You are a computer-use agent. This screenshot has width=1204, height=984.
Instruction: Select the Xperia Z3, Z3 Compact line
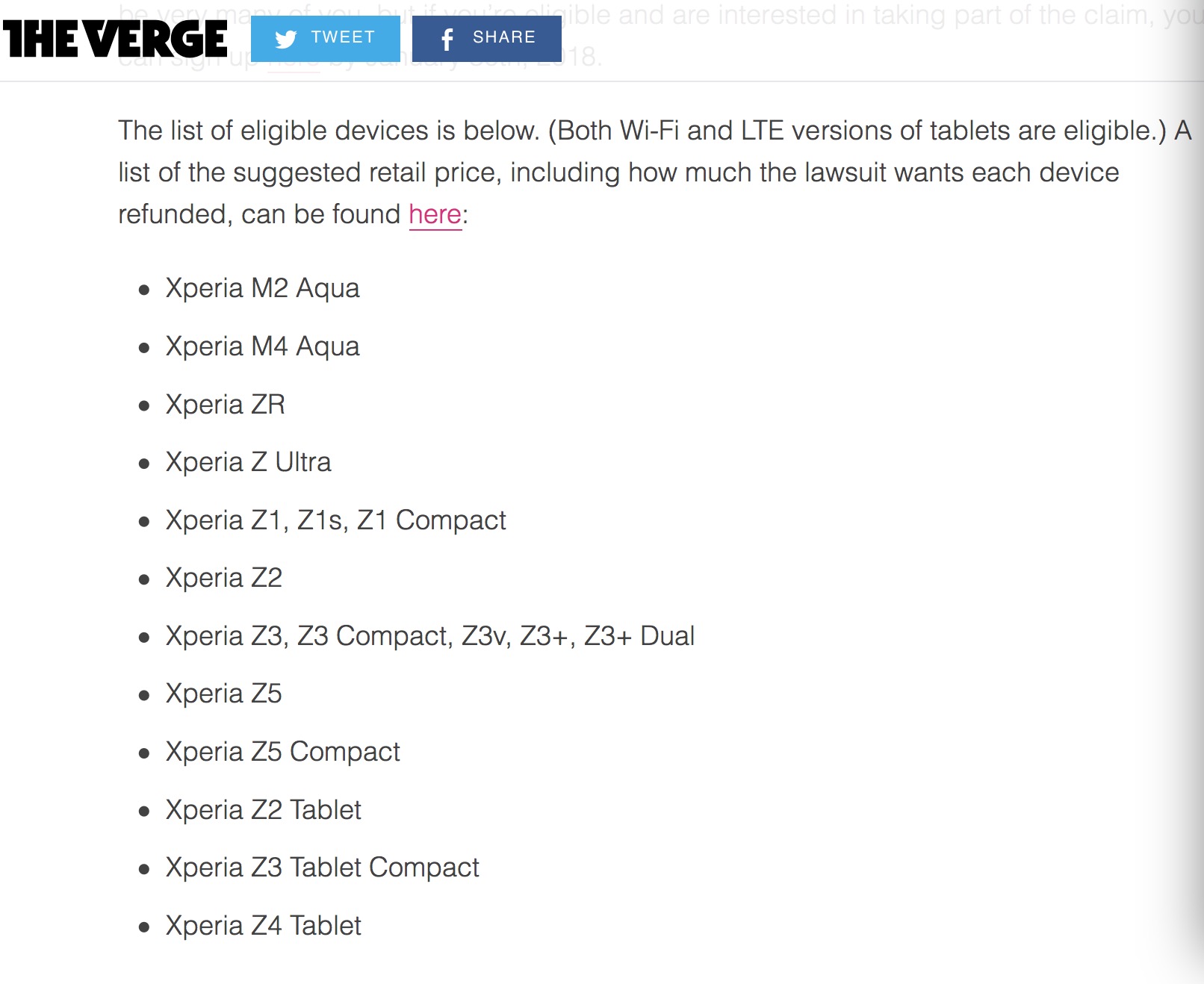(x=429, y=636)
